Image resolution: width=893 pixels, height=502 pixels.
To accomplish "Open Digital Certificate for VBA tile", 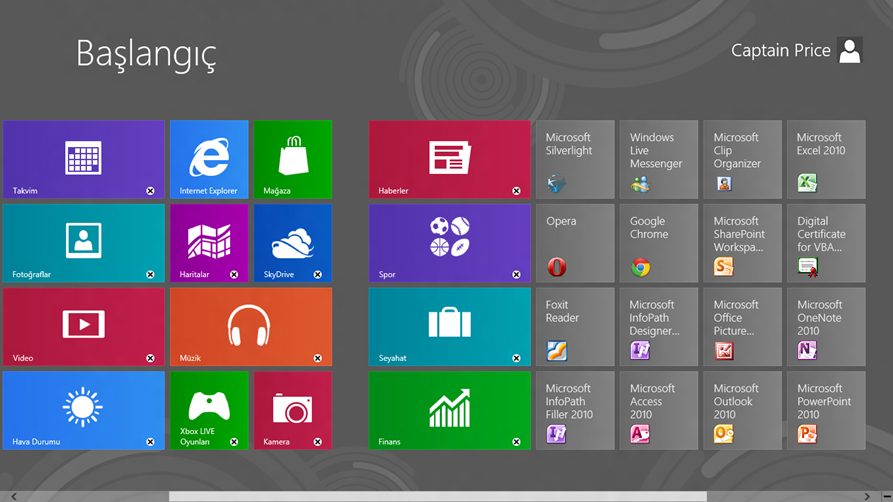I will (x=826, y=243).
